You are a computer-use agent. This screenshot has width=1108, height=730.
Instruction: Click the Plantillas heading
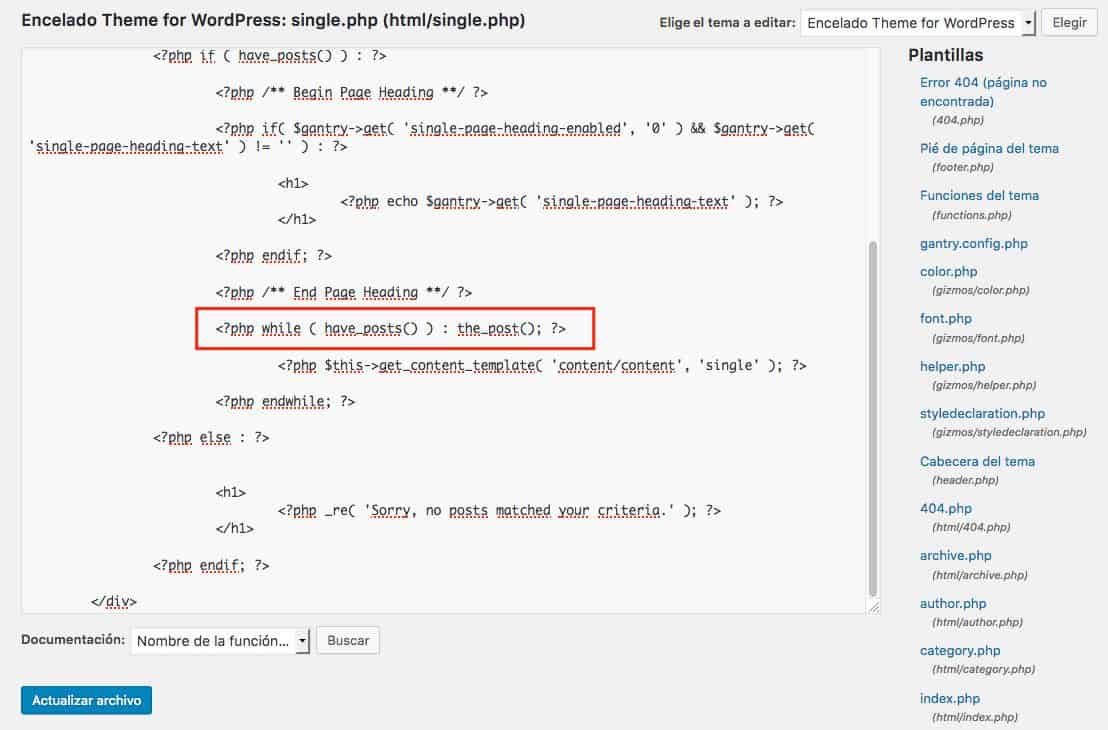pos(945,55)
